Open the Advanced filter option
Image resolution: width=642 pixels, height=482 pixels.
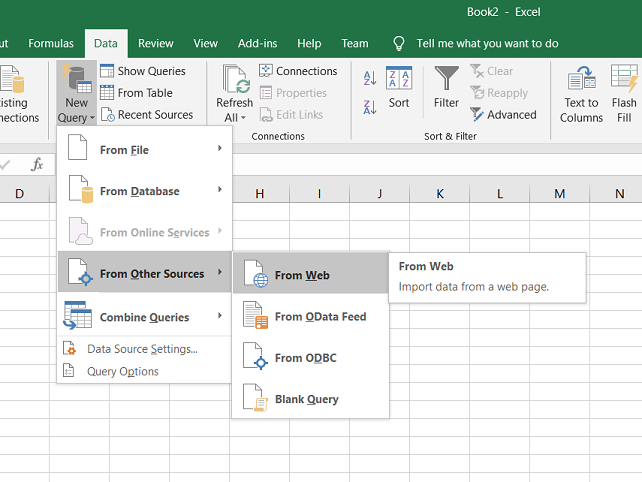click(503, 115)
